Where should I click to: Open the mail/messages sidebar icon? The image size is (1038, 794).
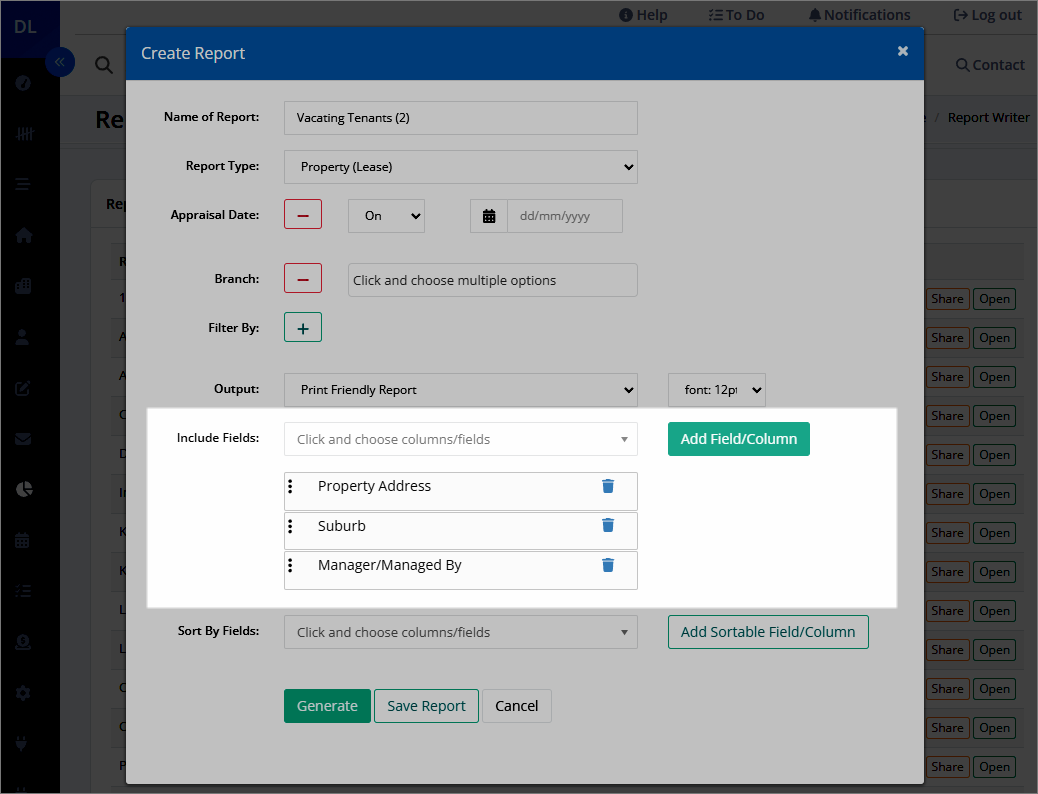point(22,438)
